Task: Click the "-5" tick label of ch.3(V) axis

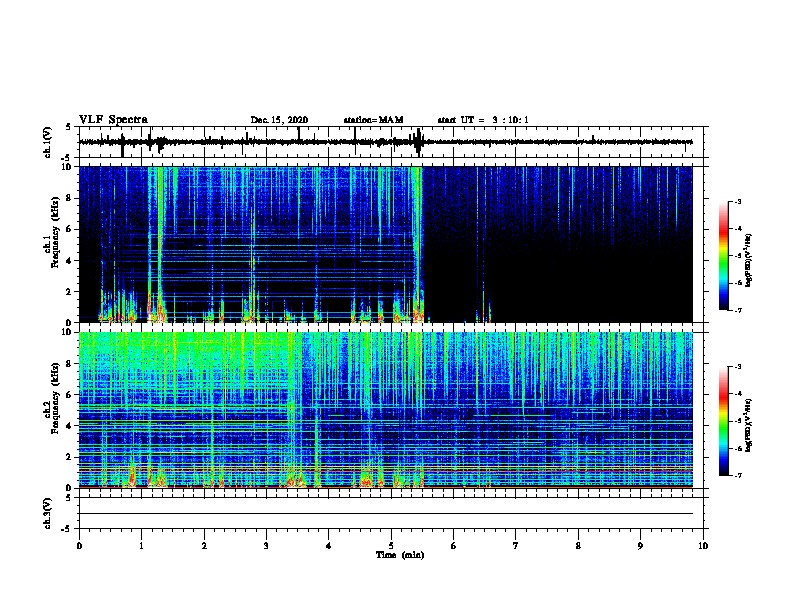Action: coord(67,529)
